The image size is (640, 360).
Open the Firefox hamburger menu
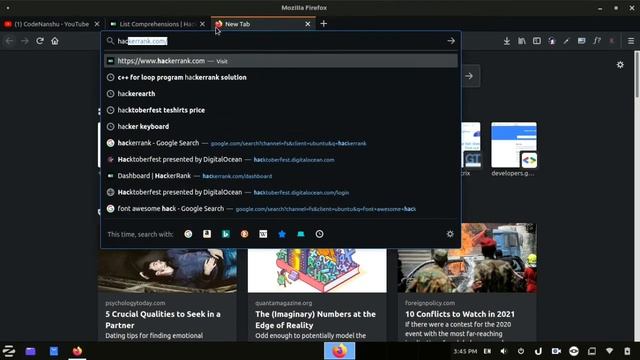[631, 41]
